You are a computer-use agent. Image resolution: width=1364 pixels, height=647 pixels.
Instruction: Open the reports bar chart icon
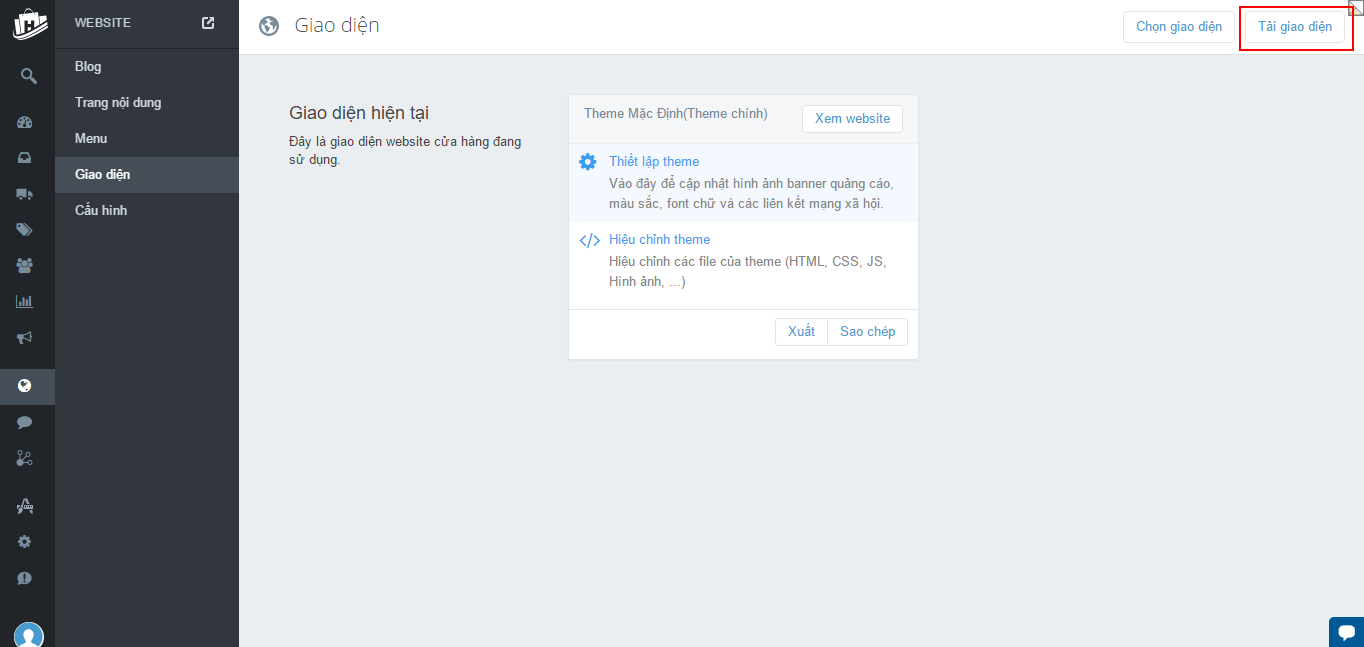pos(25,301)
